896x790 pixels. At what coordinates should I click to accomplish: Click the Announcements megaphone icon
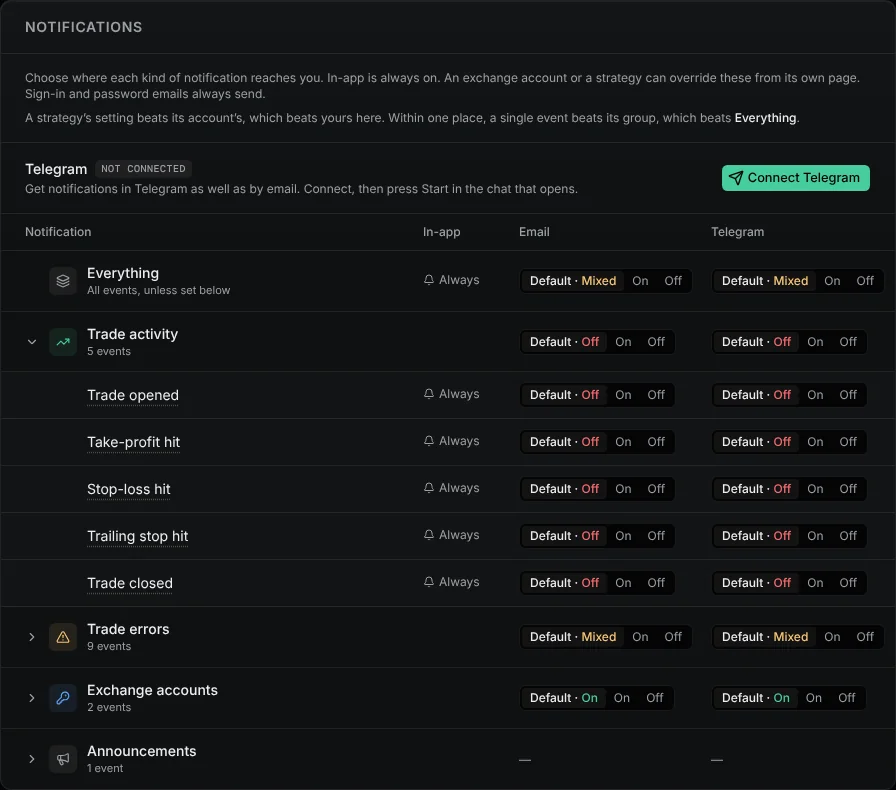(63, 759)
